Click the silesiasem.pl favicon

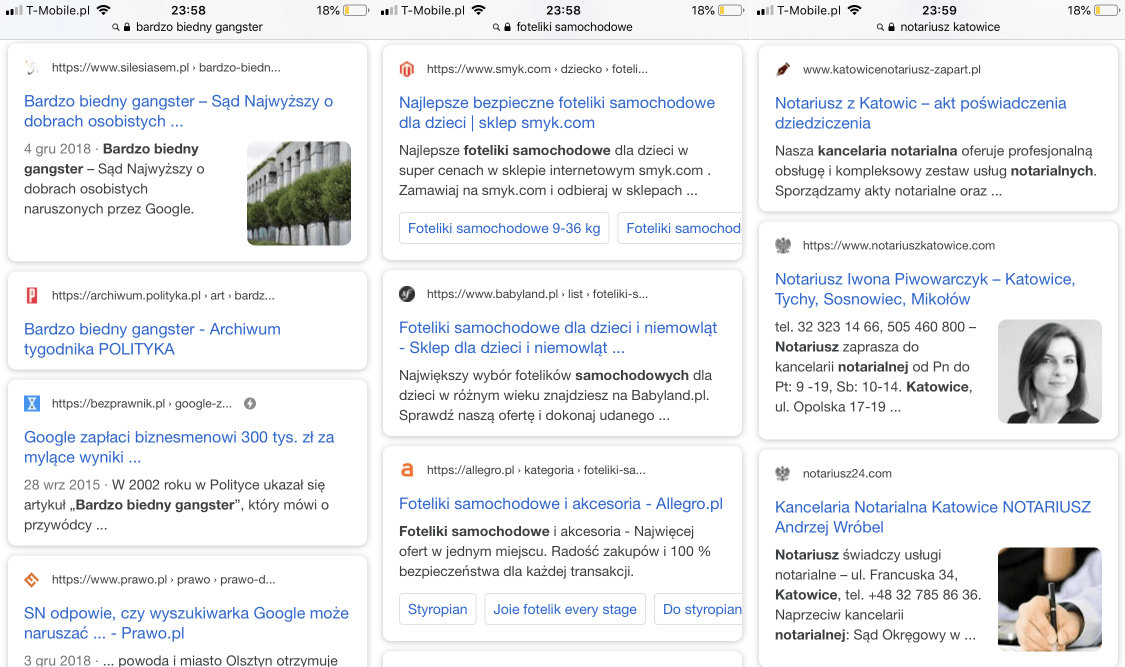coord(32,67)
